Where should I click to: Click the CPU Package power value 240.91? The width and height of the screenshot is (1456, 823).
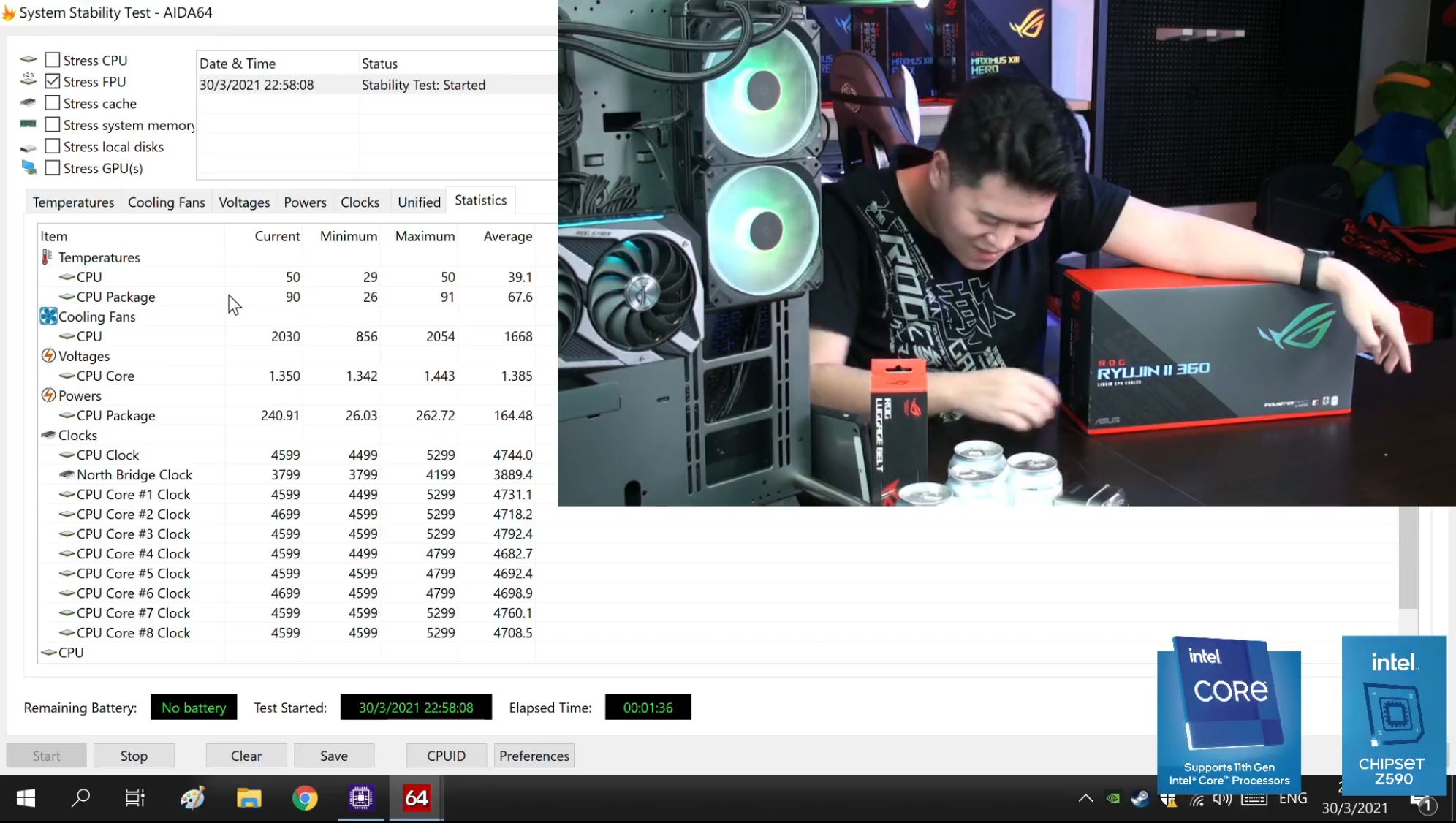point(280,415)
